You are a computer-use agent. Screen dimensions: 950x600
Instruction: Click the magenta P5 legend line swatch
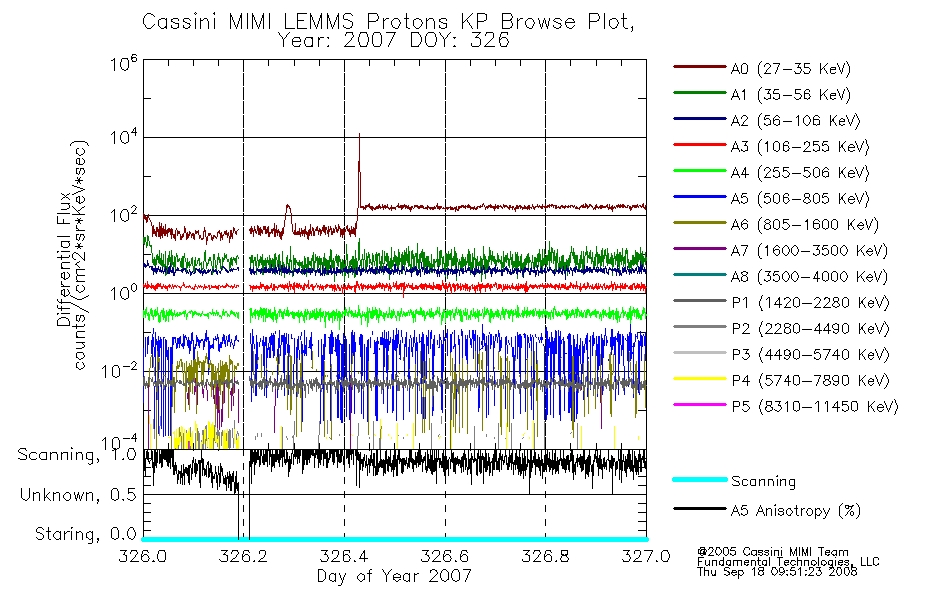click(x=700, y=405)
